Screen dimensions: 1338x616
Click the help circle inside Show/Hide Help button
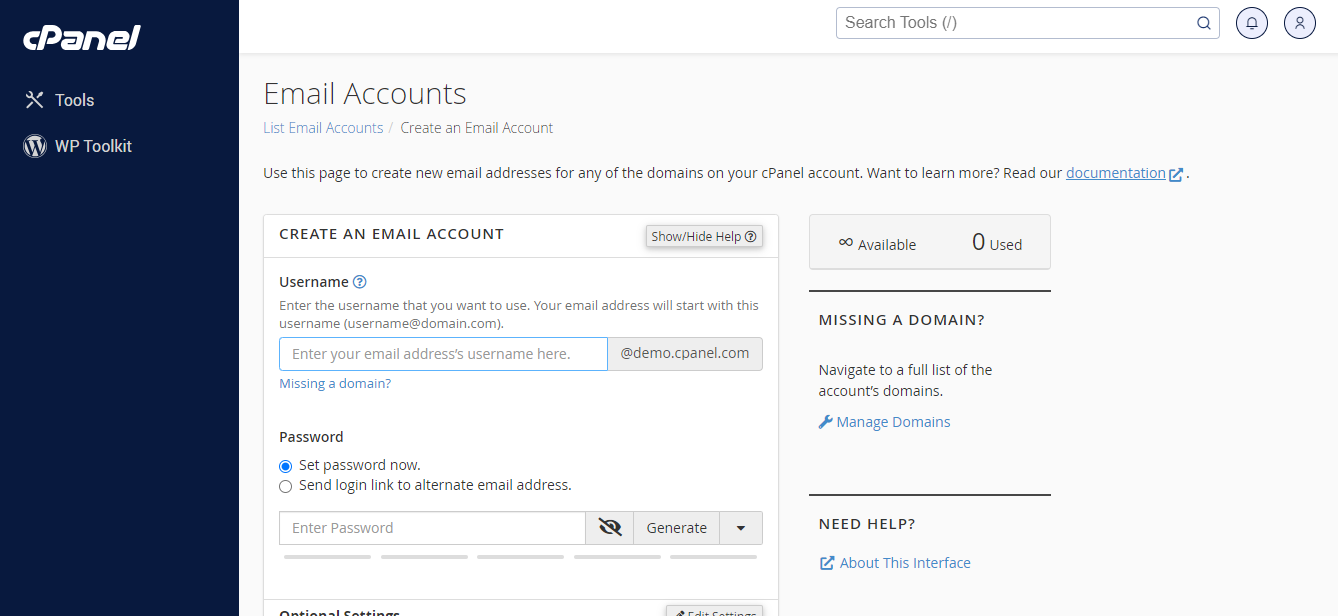pos(751,236)
